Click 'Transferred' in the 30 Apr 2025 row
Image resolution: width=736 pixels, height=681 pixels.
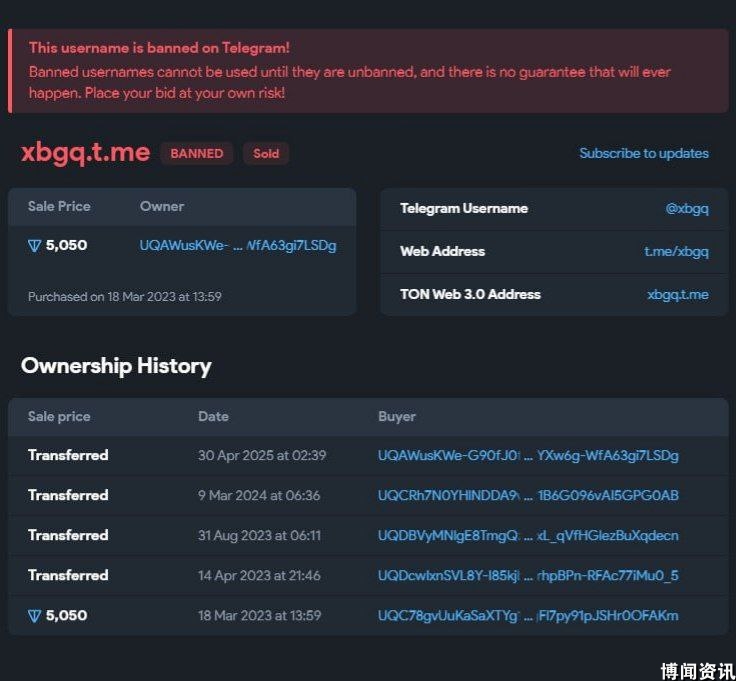click(68, 455)
